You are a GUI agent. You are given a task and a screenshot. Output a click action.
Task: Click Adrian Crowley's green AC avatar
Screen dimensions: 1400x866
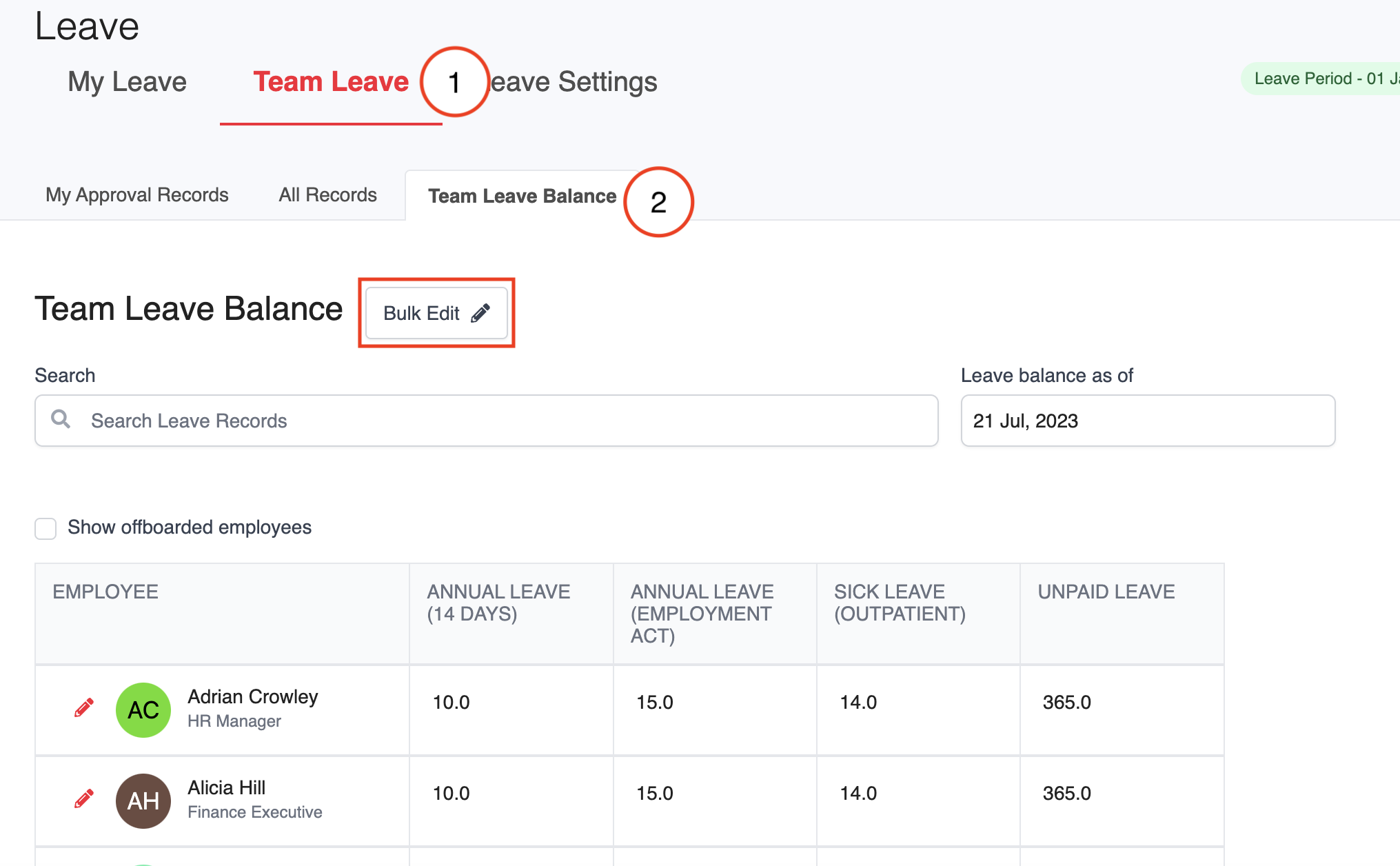pyautogui.click(x=143, y=710)
